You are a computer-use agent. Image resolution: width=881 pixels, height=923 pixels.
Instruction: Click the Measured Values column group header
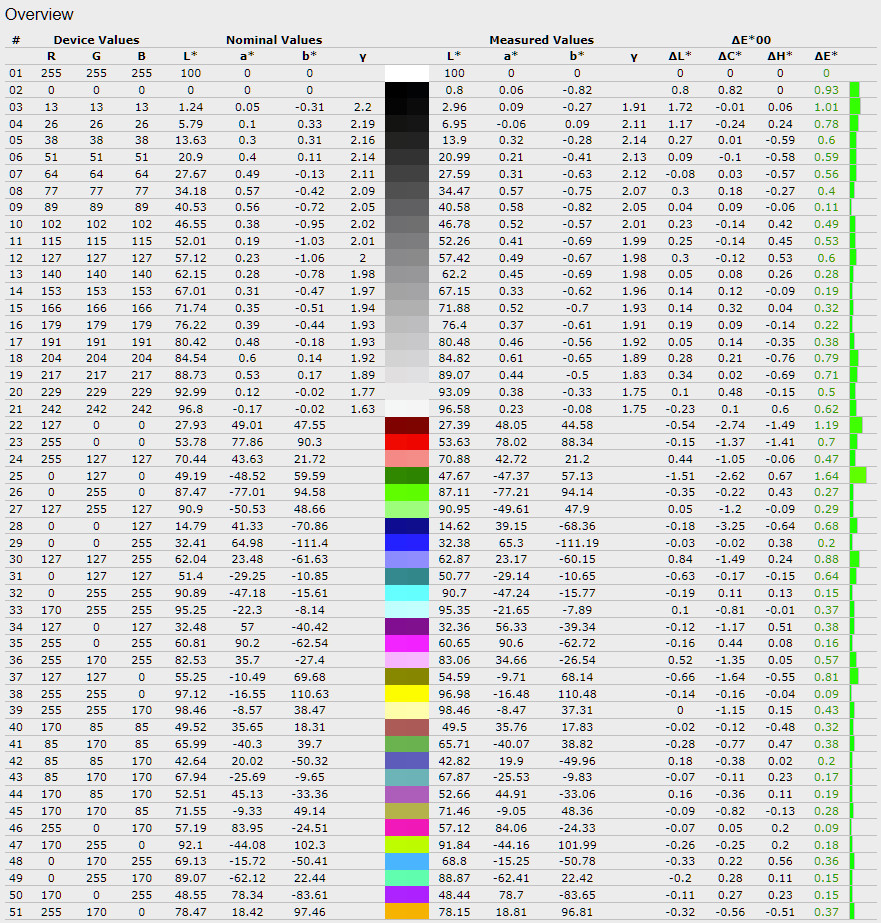pos(541,40)
